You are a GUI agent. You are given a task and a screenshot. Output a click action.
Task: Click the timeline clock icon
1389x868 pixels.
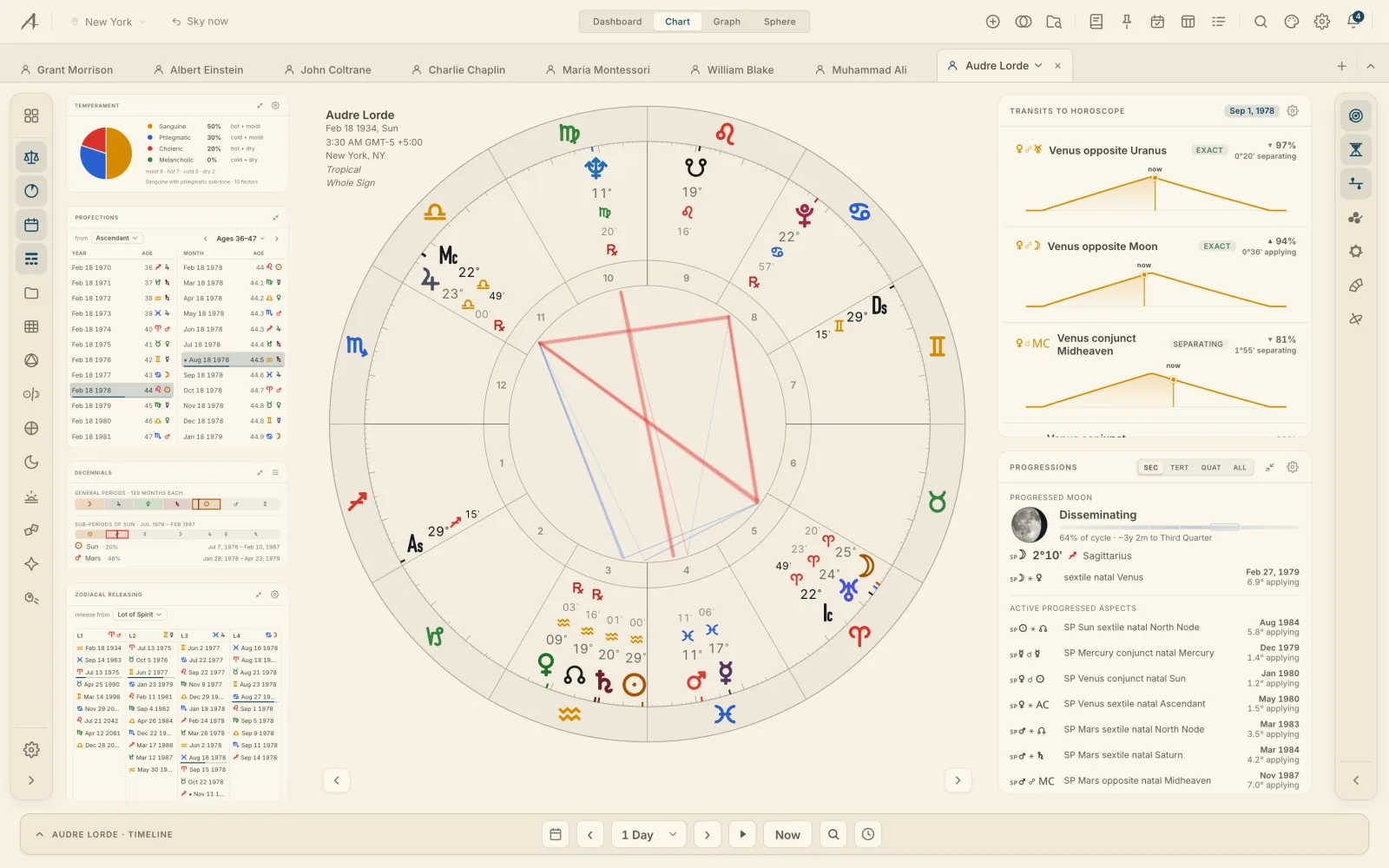tap(868, 834)
